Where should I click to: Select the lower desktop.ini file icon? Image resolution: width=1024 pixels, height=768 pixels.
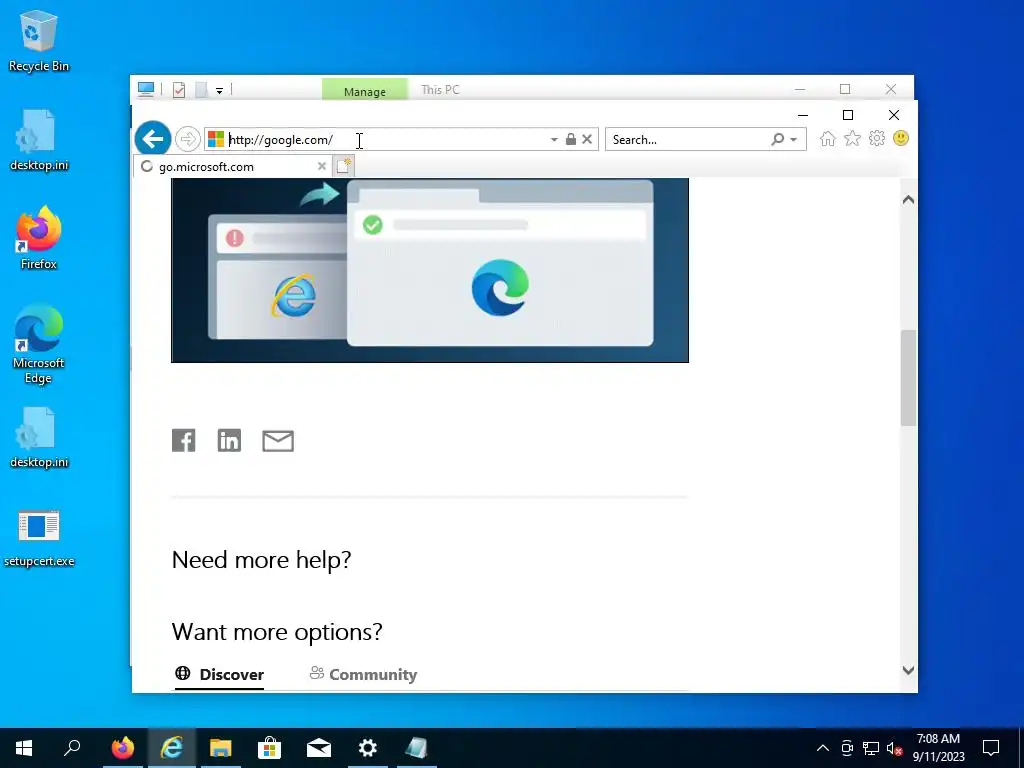pyautogui.click(x=39, y=437)
